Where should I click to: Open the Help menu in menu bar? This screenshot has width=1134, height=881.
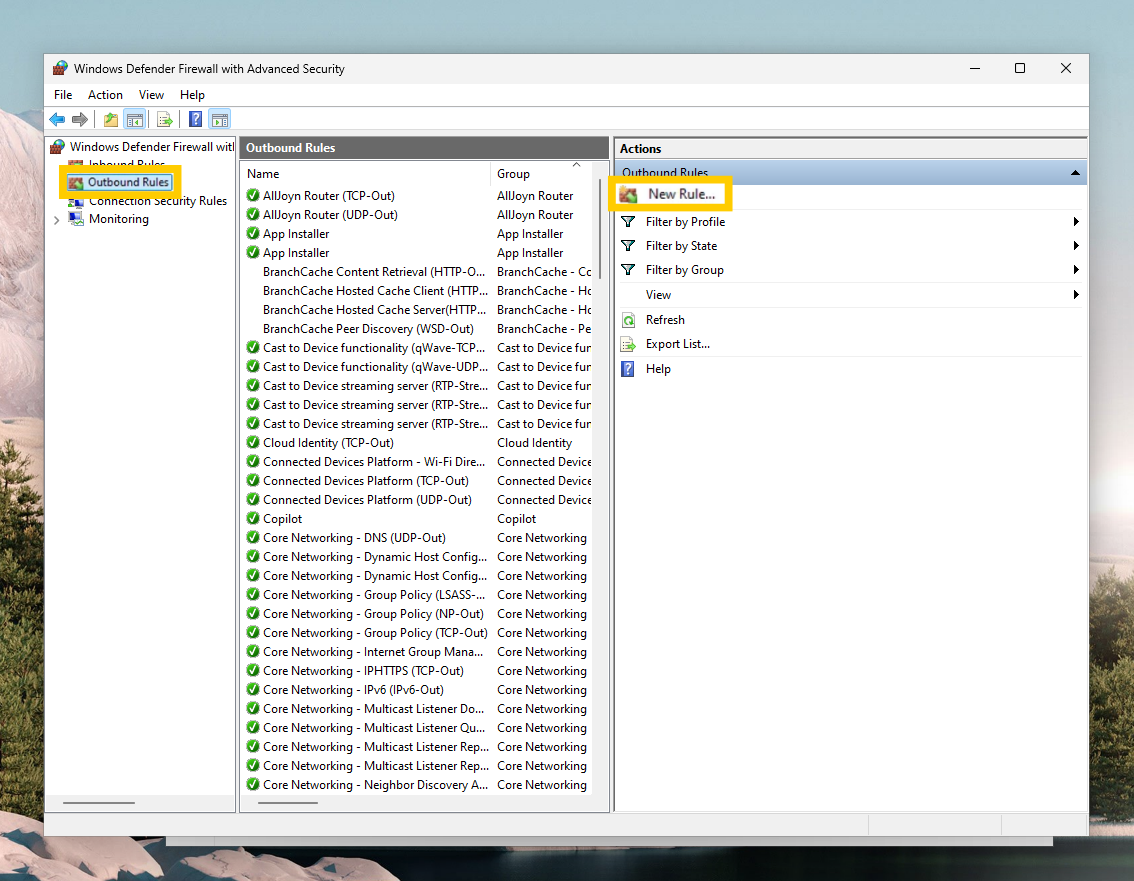tap(192, 95)
